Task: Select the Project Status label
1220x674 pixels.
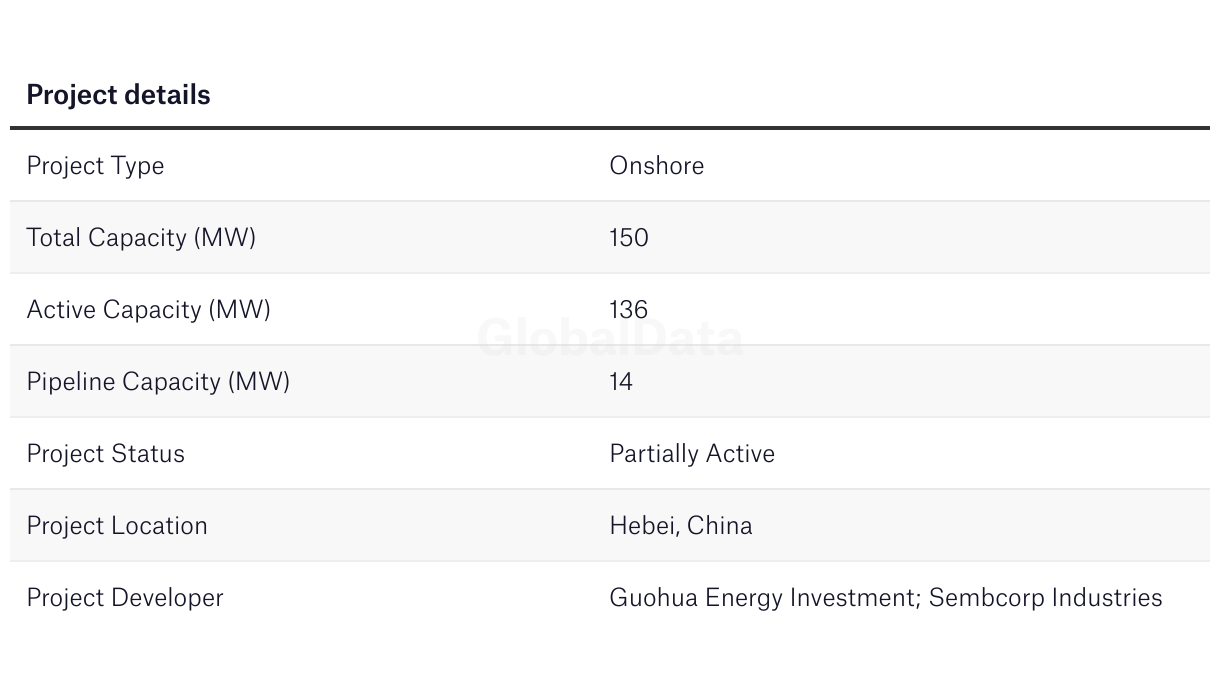Action: pos(106,454)
